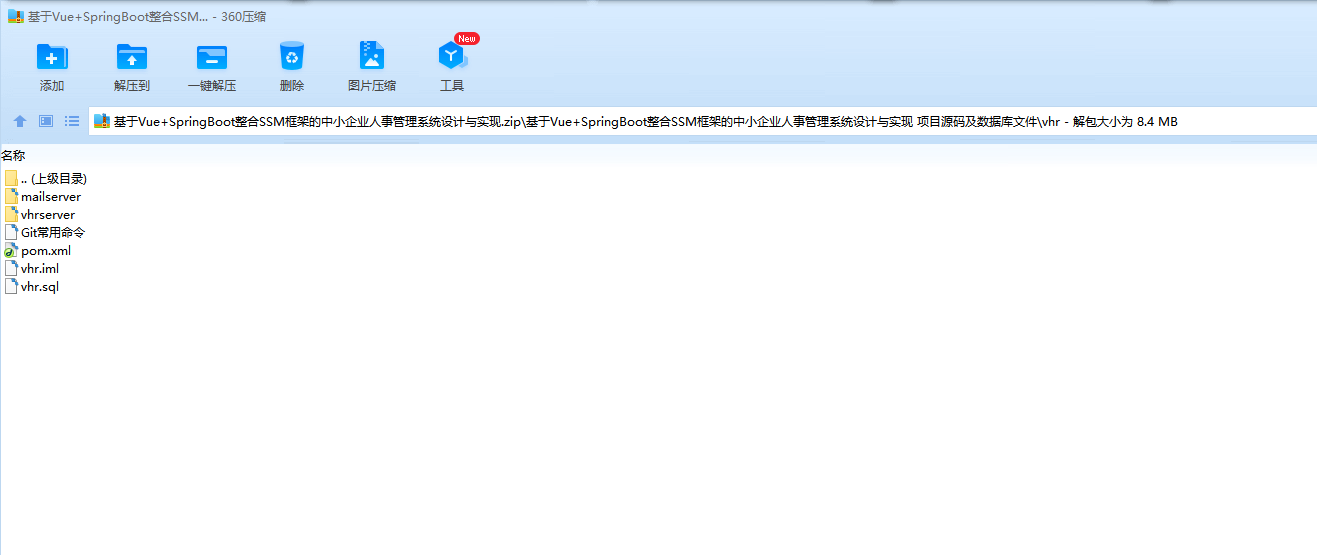The height and width of the screenshot is (555, 1317).
Task: Click the 360压缩 app icon in title bar
Action: 16,16
